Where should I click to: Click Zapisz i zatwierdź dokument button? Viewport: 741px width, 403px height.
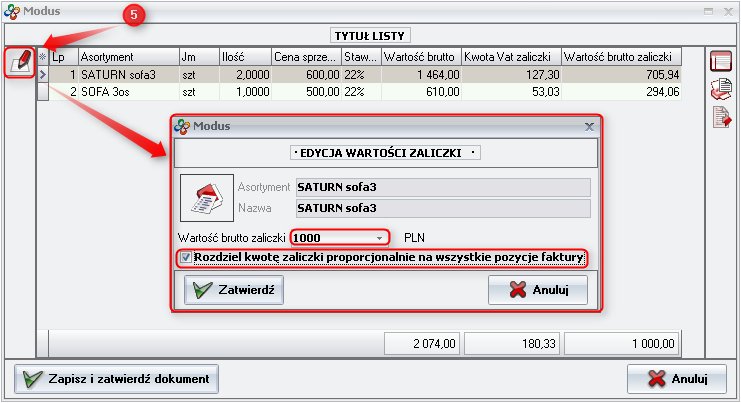[x=116, y=379]
